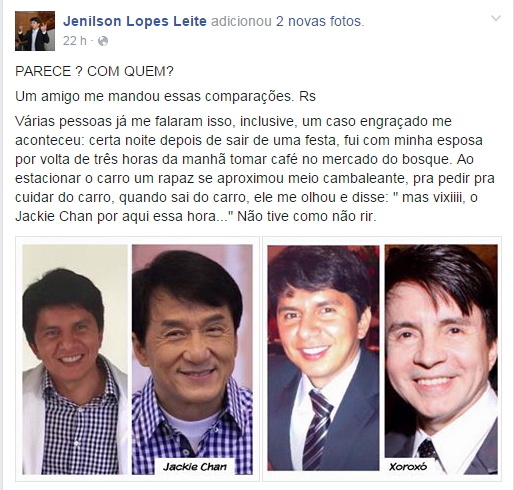Screen dimensions: 514x490
Task: Click the paragraph starting "Várias pessoas"
Action: click(x=255, y=169)
